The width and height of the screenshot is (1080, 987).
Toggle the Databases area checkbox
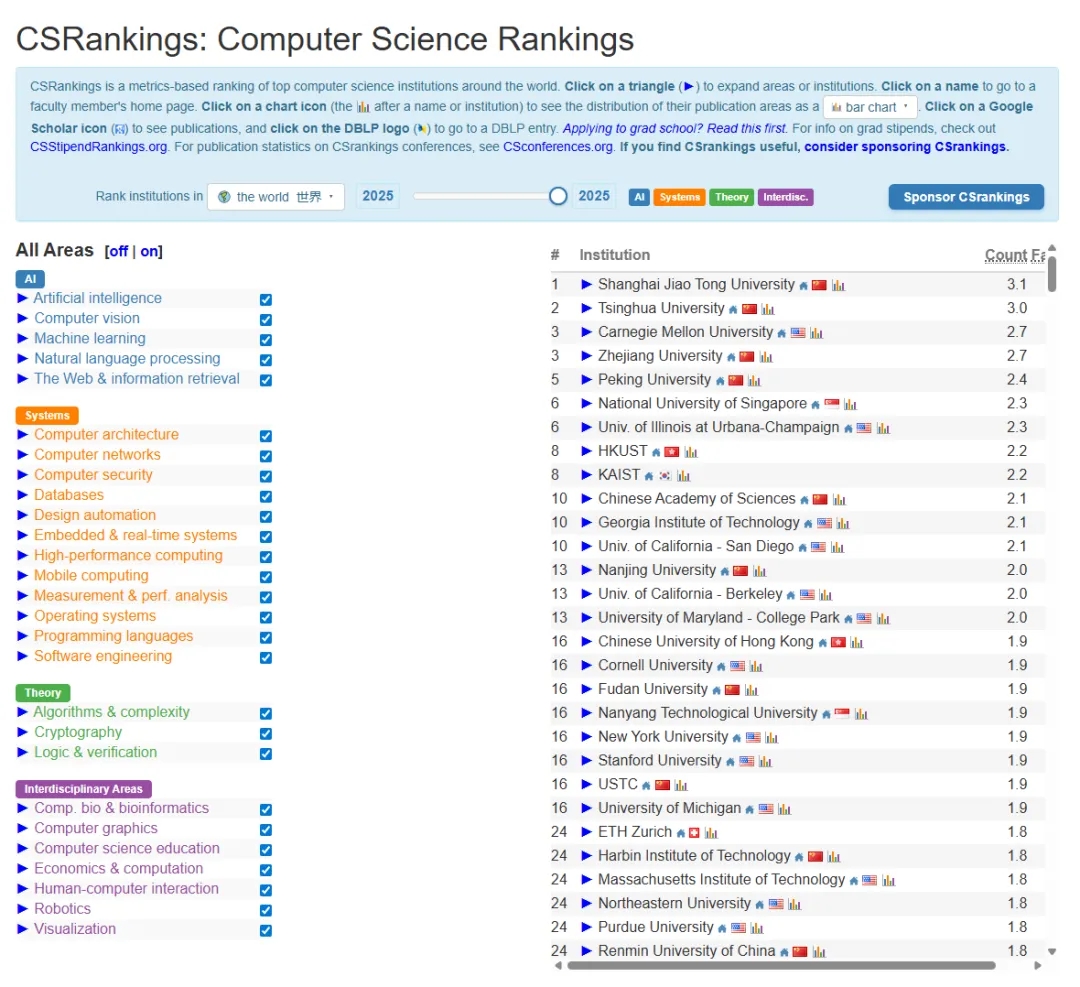tap(266, 496)
